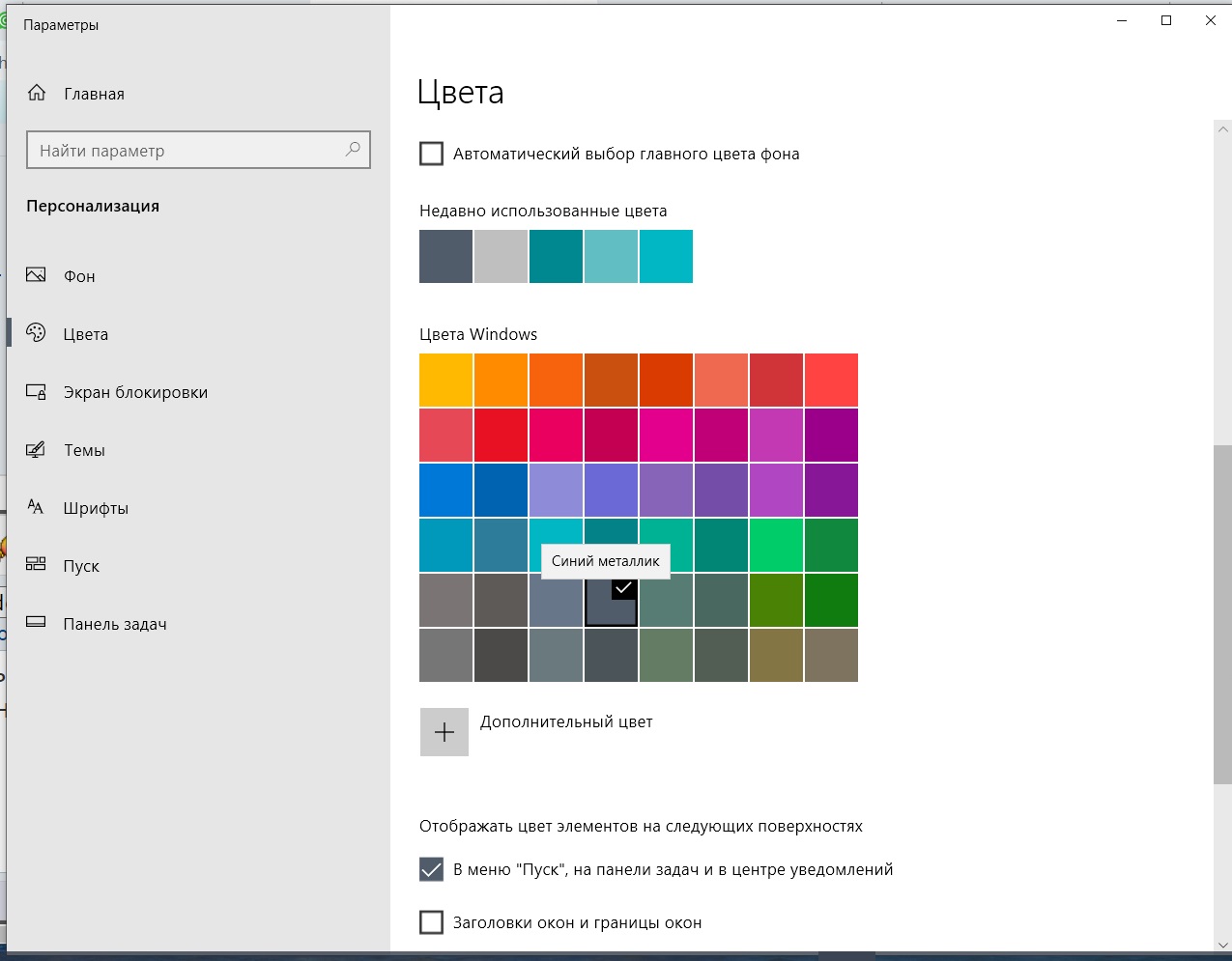Click the Шрифты font icon

(37, 507)
